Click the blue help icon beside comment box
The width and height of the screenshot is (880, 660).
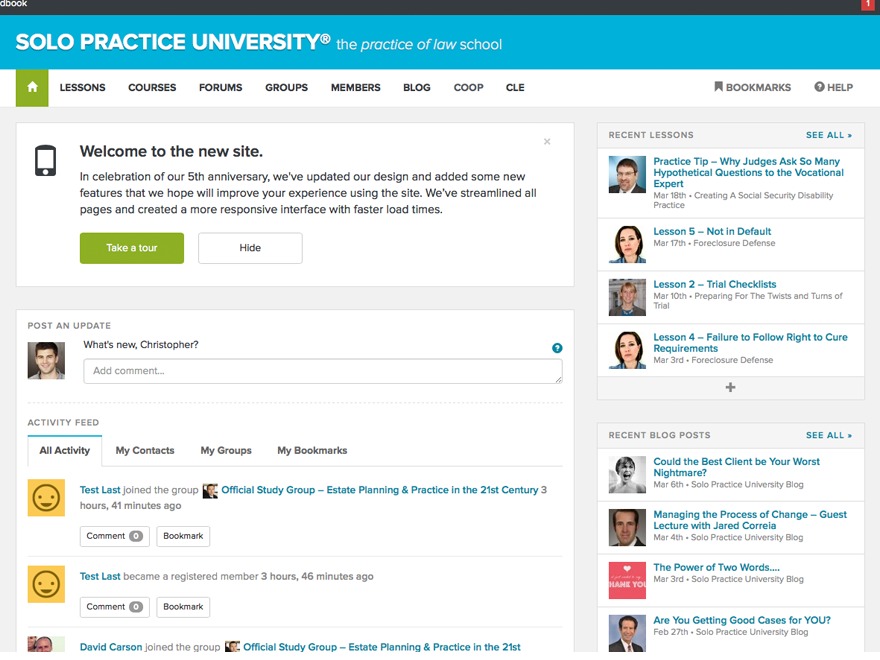click(557, 348)
